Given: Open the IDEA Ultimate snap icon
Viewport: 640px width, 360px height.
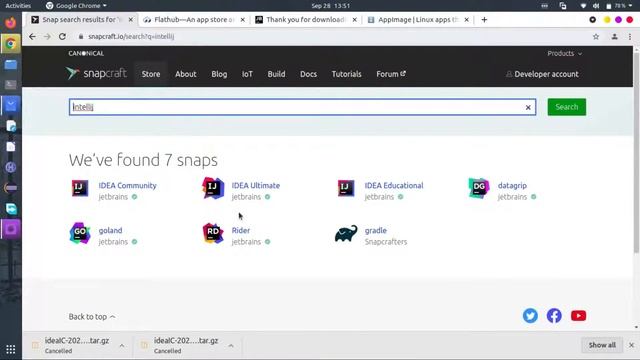Looking at the screenshot, I should 213,188.
